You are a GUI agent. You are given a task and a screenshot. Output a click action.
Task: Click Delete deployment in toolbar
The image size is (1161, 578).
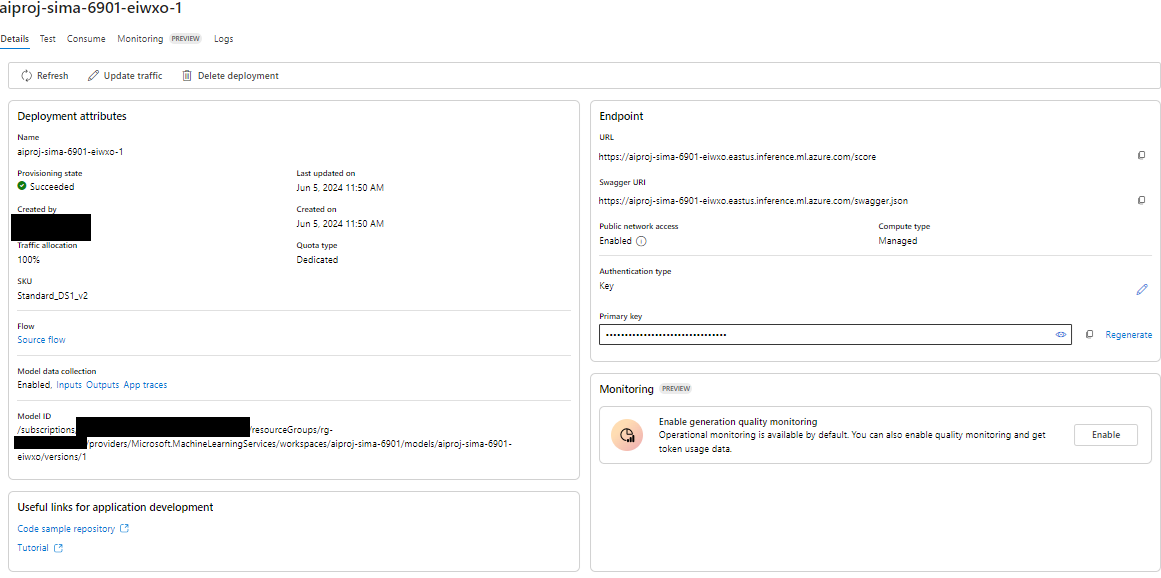pos(230,75)
